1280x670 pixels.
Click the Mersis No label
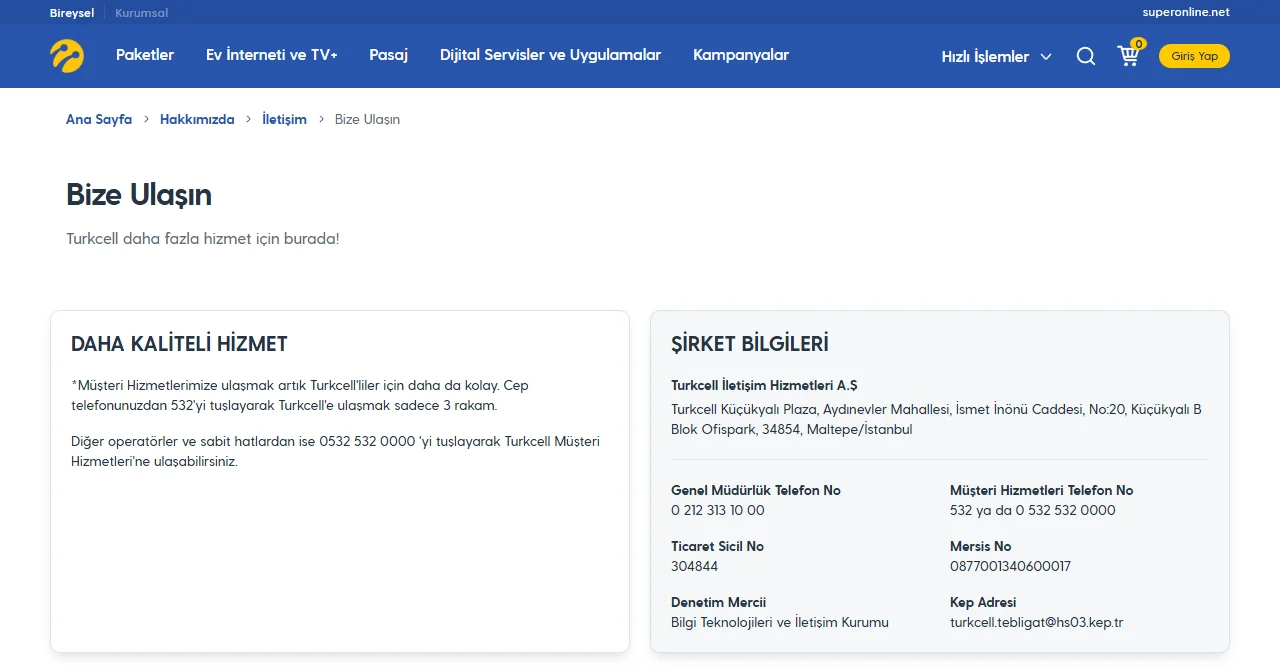click(x=981, y=546)
